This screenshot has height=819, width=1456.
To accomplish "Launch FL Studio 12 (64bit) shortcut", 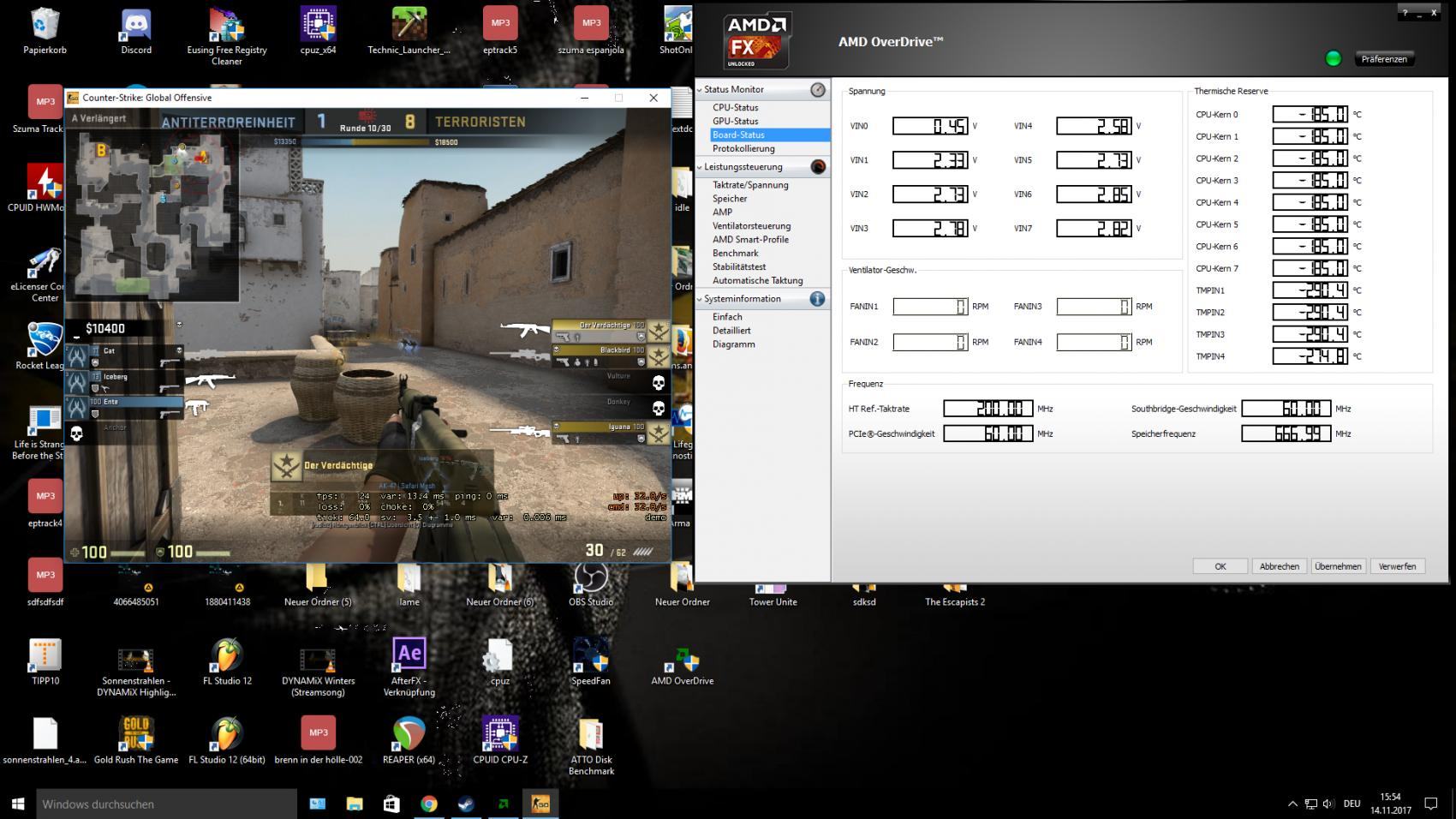I will 227,741.
